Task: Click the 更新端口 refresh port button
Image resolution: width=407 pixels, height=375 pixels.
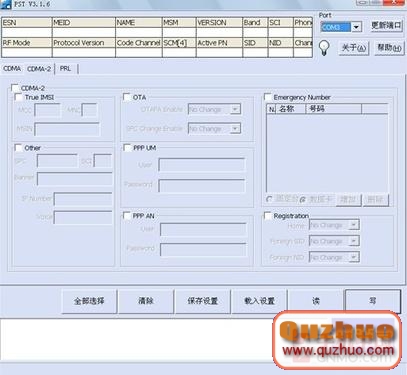Action: [387, 26]
